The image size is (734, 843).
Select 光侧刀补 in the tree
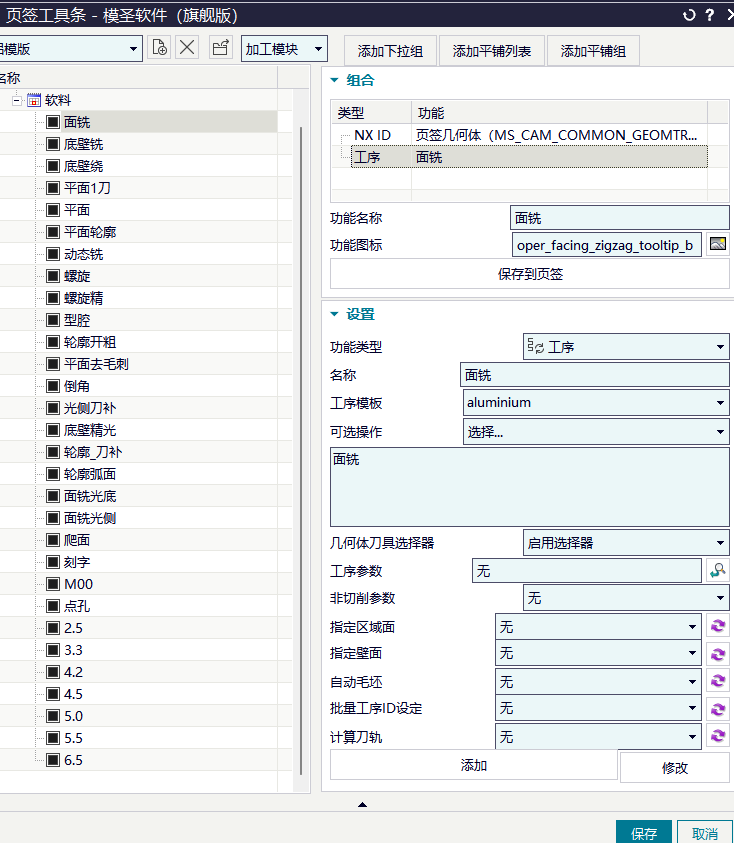[x=90, y=408]
